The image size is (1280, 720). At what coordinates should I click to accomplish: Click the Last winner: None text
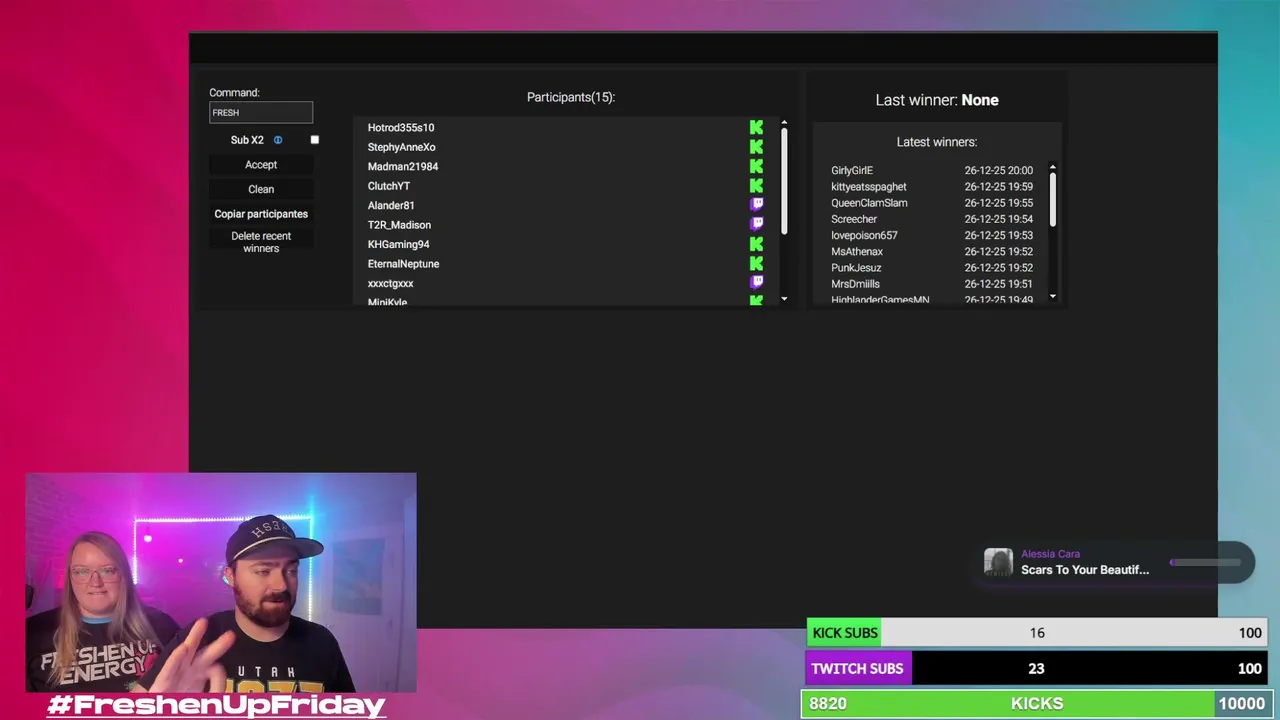[937, 100]
